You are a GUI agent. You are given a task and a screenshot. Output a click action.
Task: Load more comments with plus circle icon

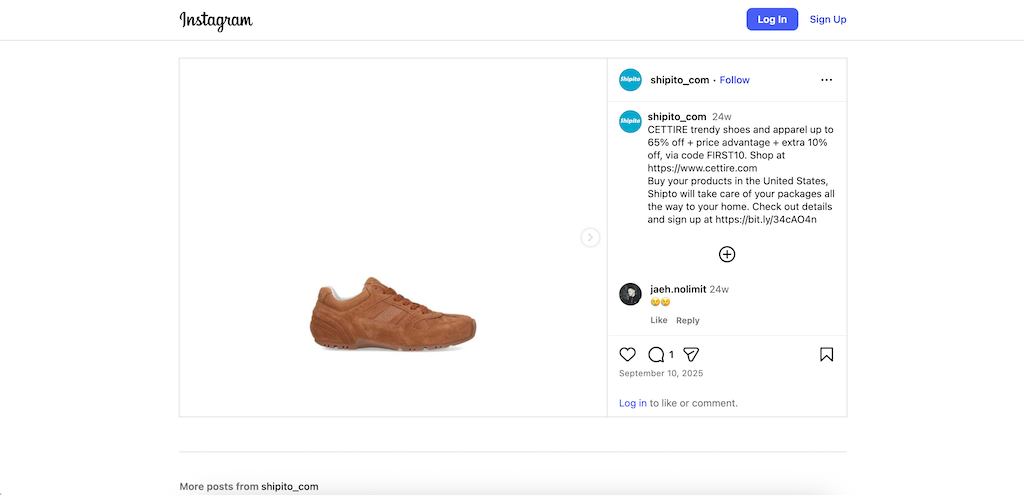click(727, 254)
